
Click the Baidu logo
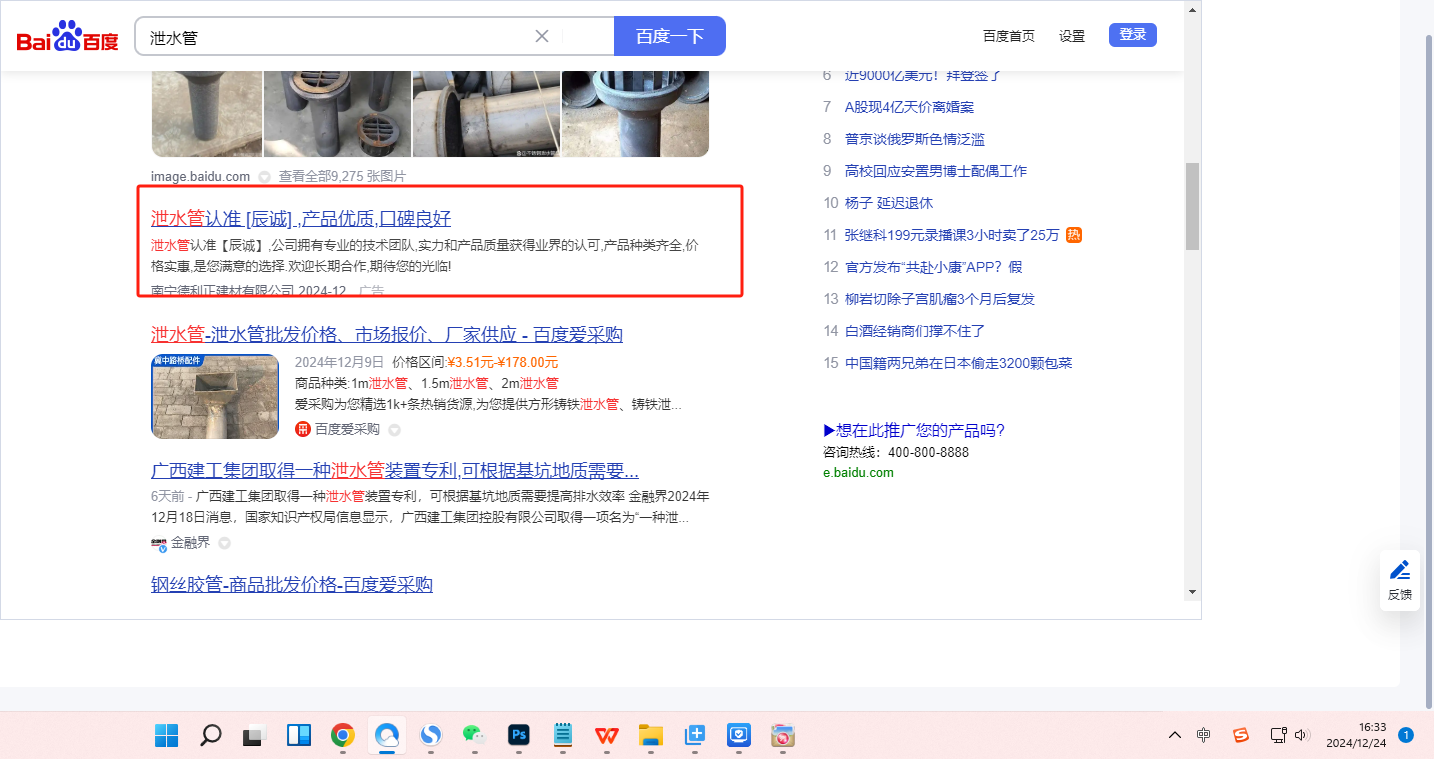click(x=67, y=37)
